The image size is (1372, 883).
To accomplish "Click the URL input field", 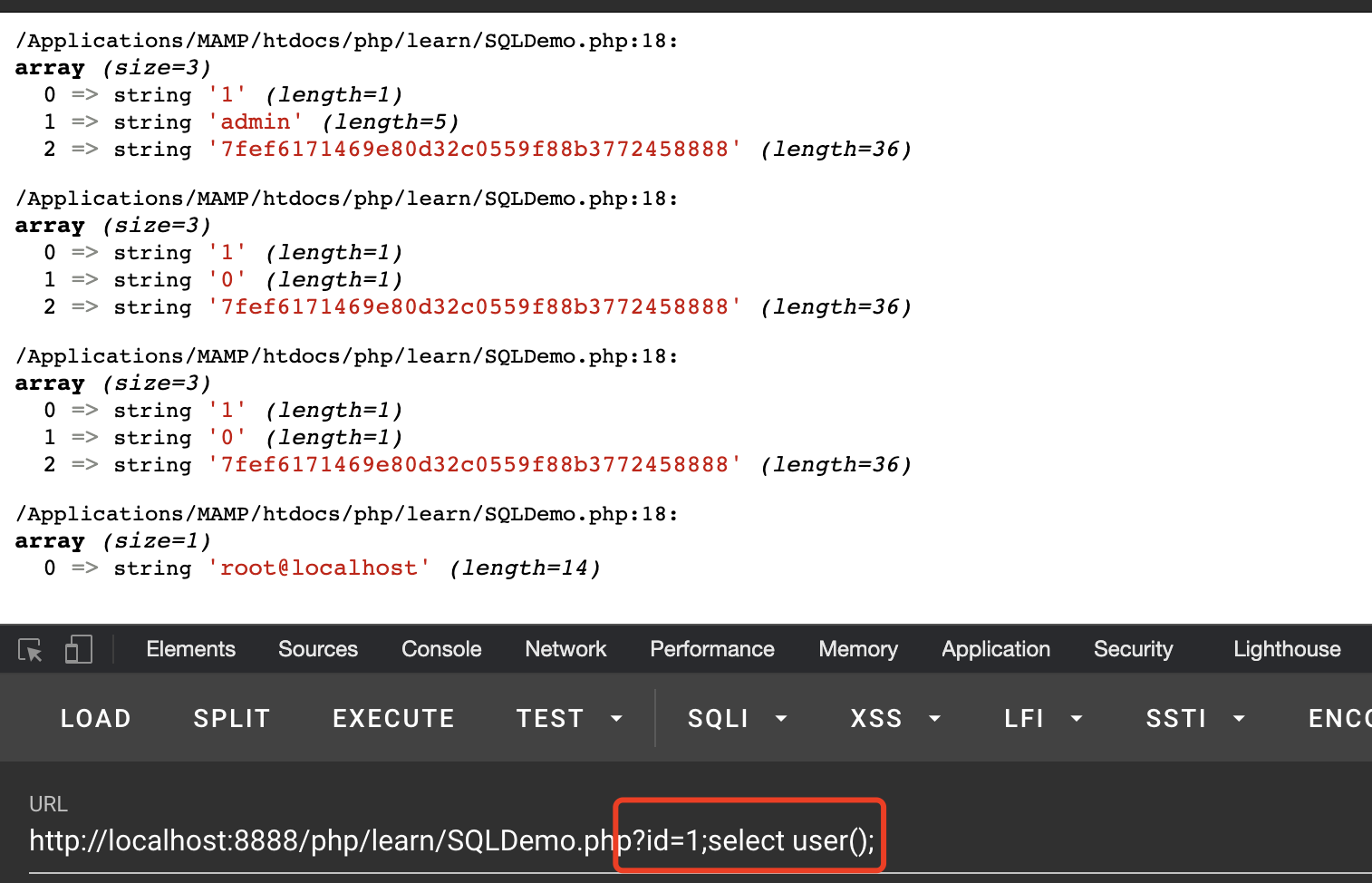I will [700, 841].
